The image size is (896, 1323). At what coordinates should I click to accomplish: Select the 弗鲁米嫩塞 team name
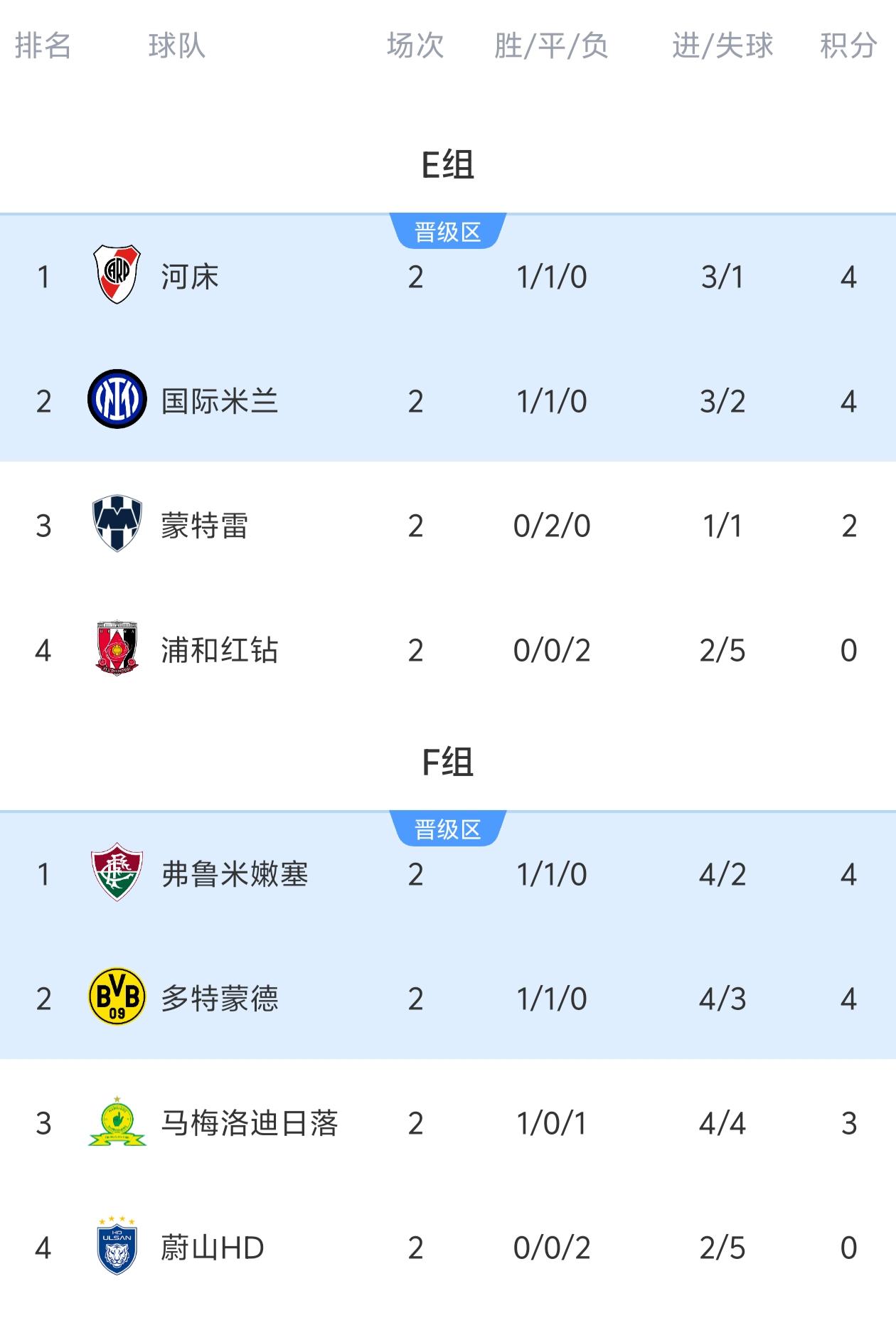234,874
